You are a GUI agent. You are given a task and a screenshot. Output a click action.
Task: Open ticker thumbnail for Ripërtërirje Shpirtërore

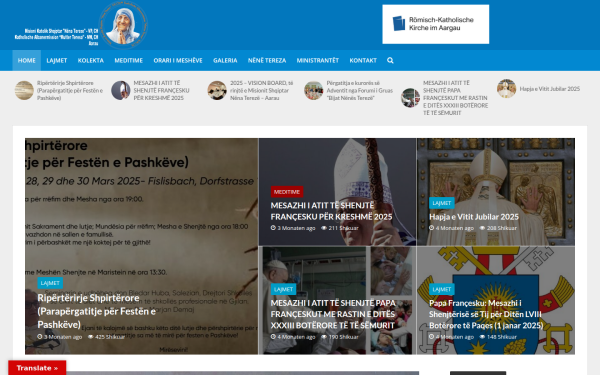point(24,90)
